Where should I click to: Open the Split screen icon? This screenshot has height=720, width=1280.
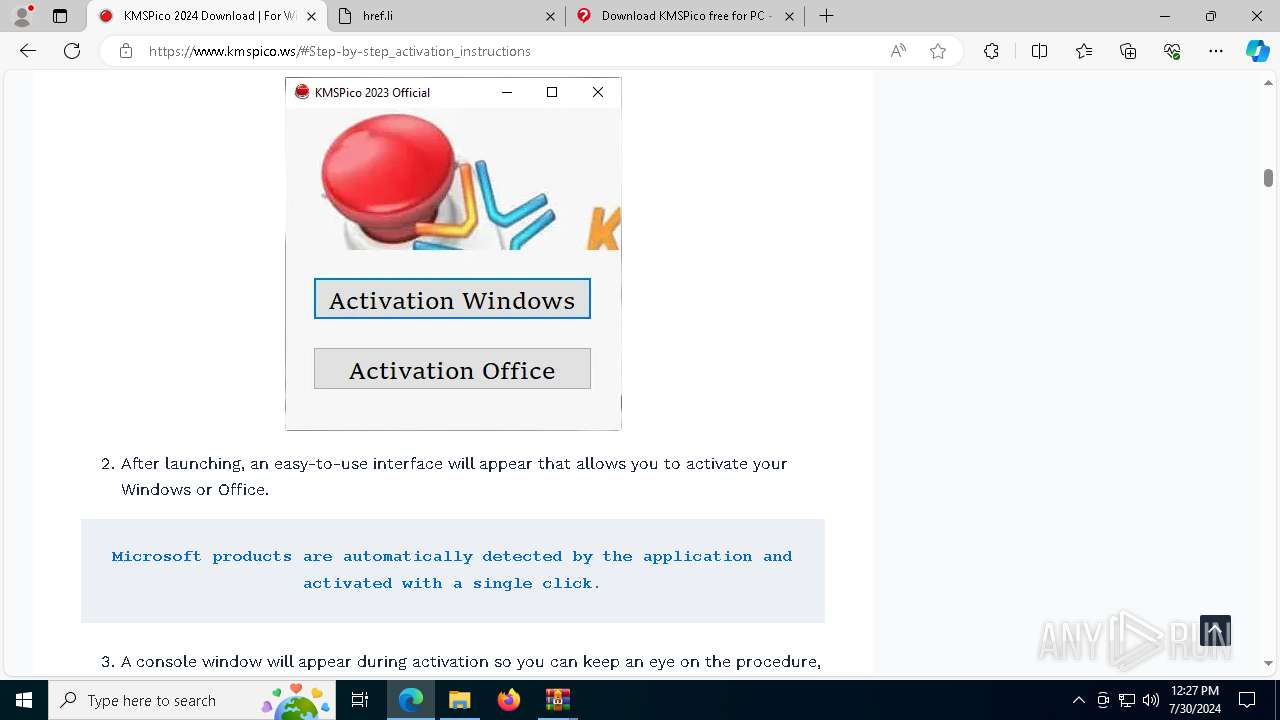pyautogui.click(x=1039, y=51)
